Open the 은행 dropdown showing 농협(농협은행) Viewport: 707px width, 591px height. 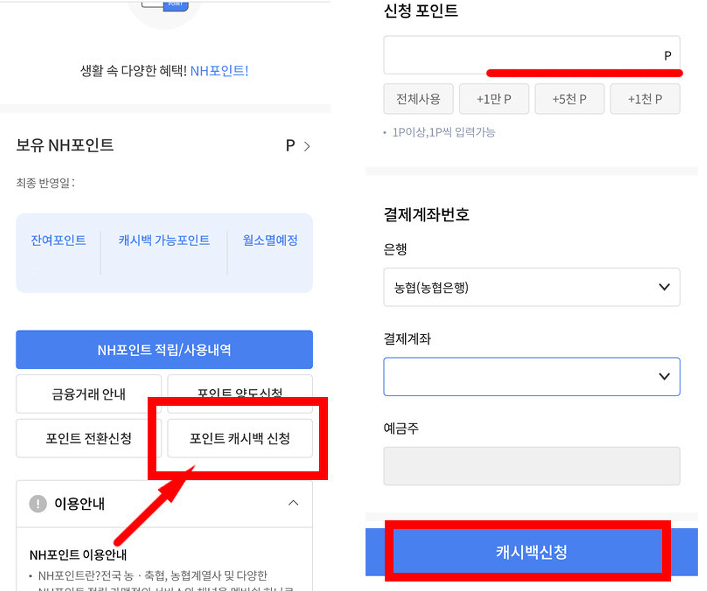coord(532,287)
